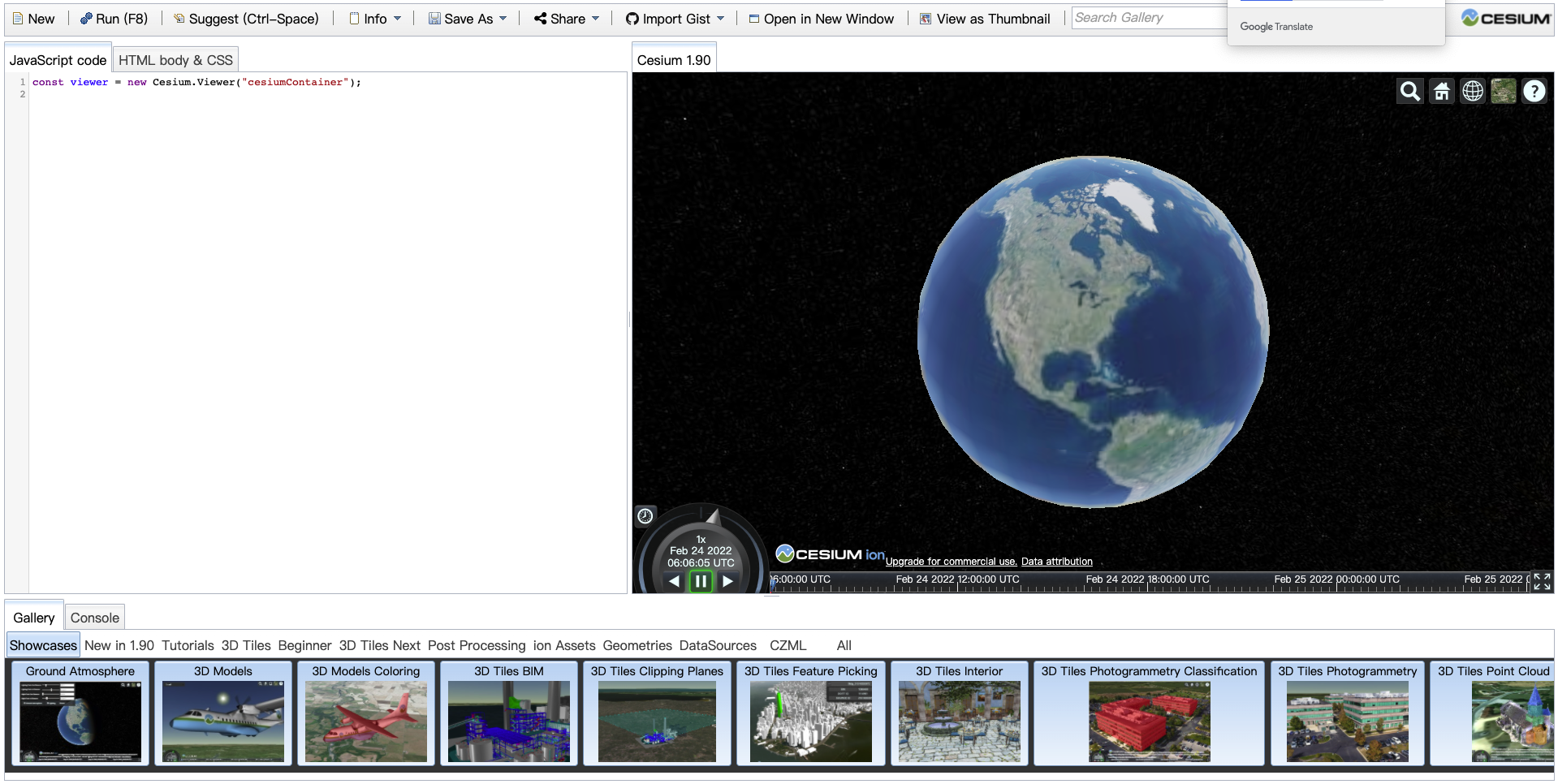This screenshot has height=784, width=1558.
Task: Select the Post Processing category
Action: (477, 645)
